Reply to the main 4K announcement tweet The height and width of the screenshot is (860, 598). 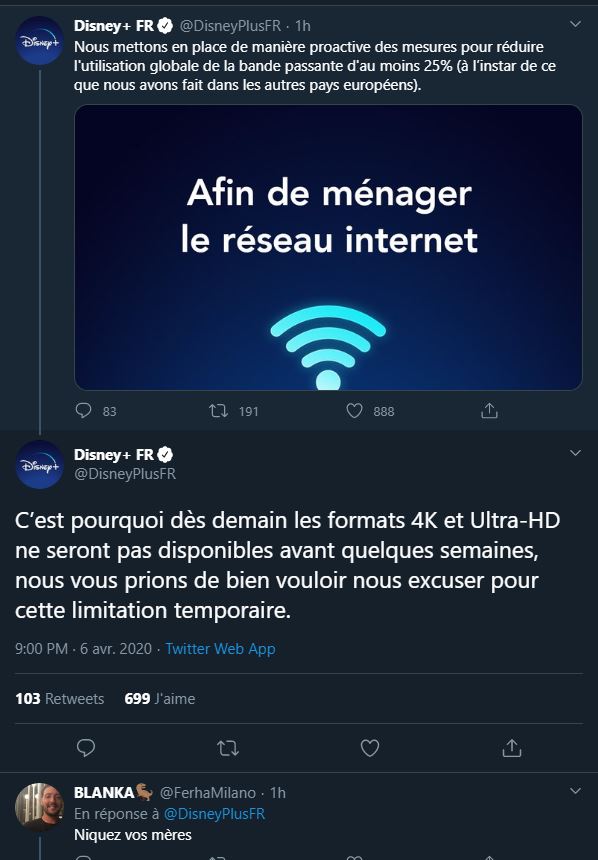pyautogui.click(x=86, y=748)
